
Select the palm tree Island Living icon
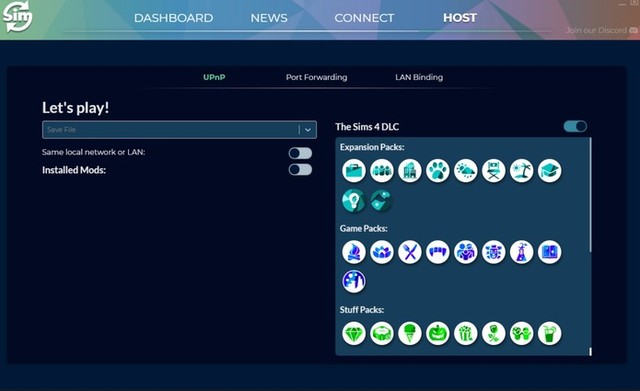coord(521,170)
